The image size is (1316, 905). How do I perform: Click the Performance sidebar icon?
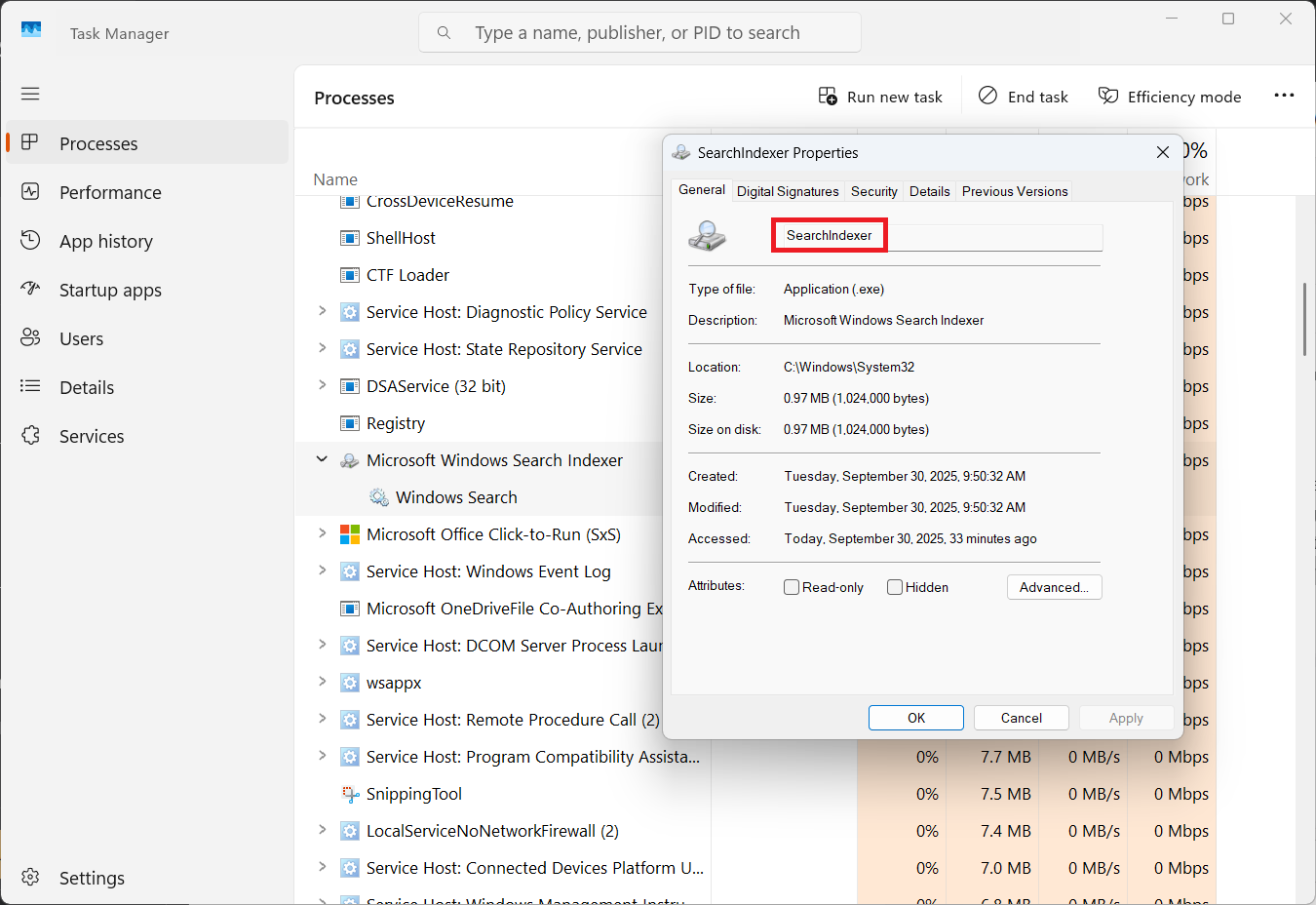coord(30,192)
